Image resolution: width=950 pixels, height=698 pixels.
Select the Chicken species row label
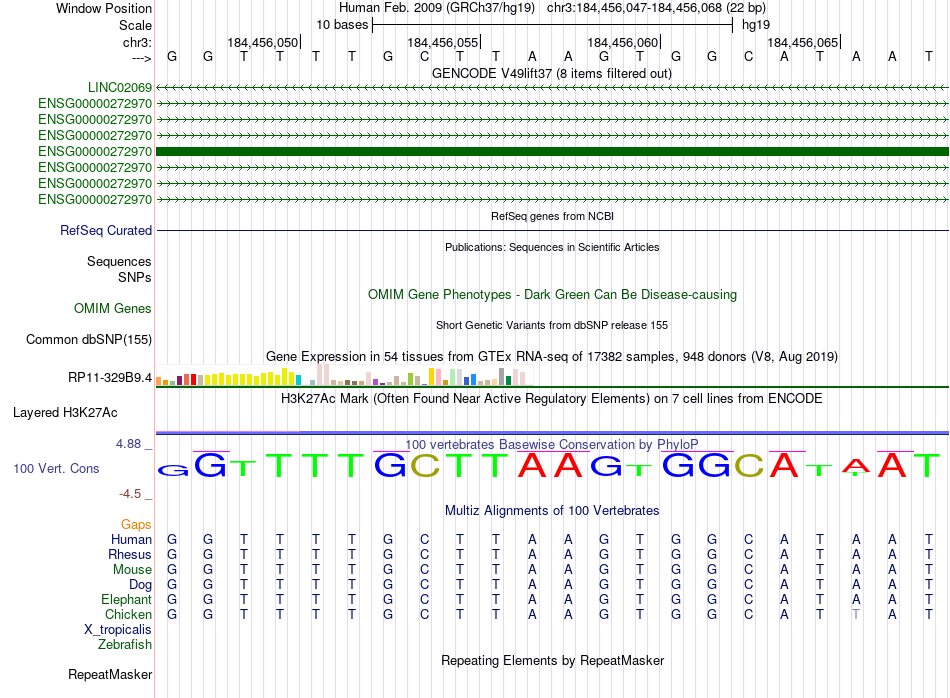tap(128, 615)
